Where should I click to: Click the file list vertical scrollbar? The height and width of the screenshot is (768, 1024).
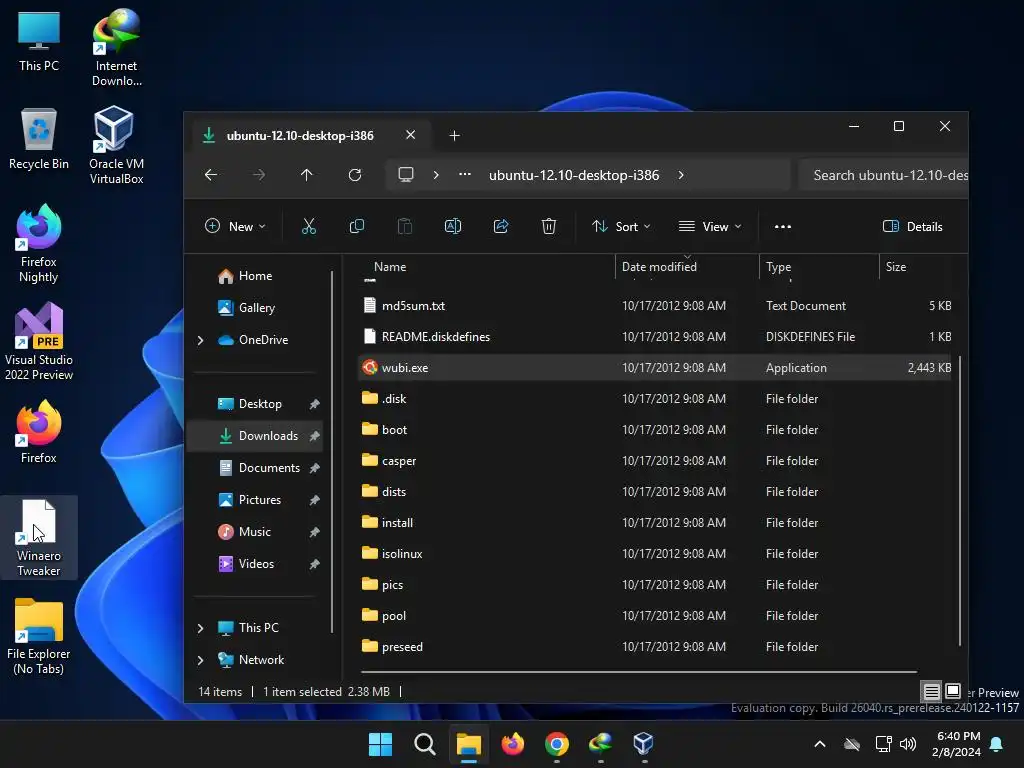coord(960,500)
